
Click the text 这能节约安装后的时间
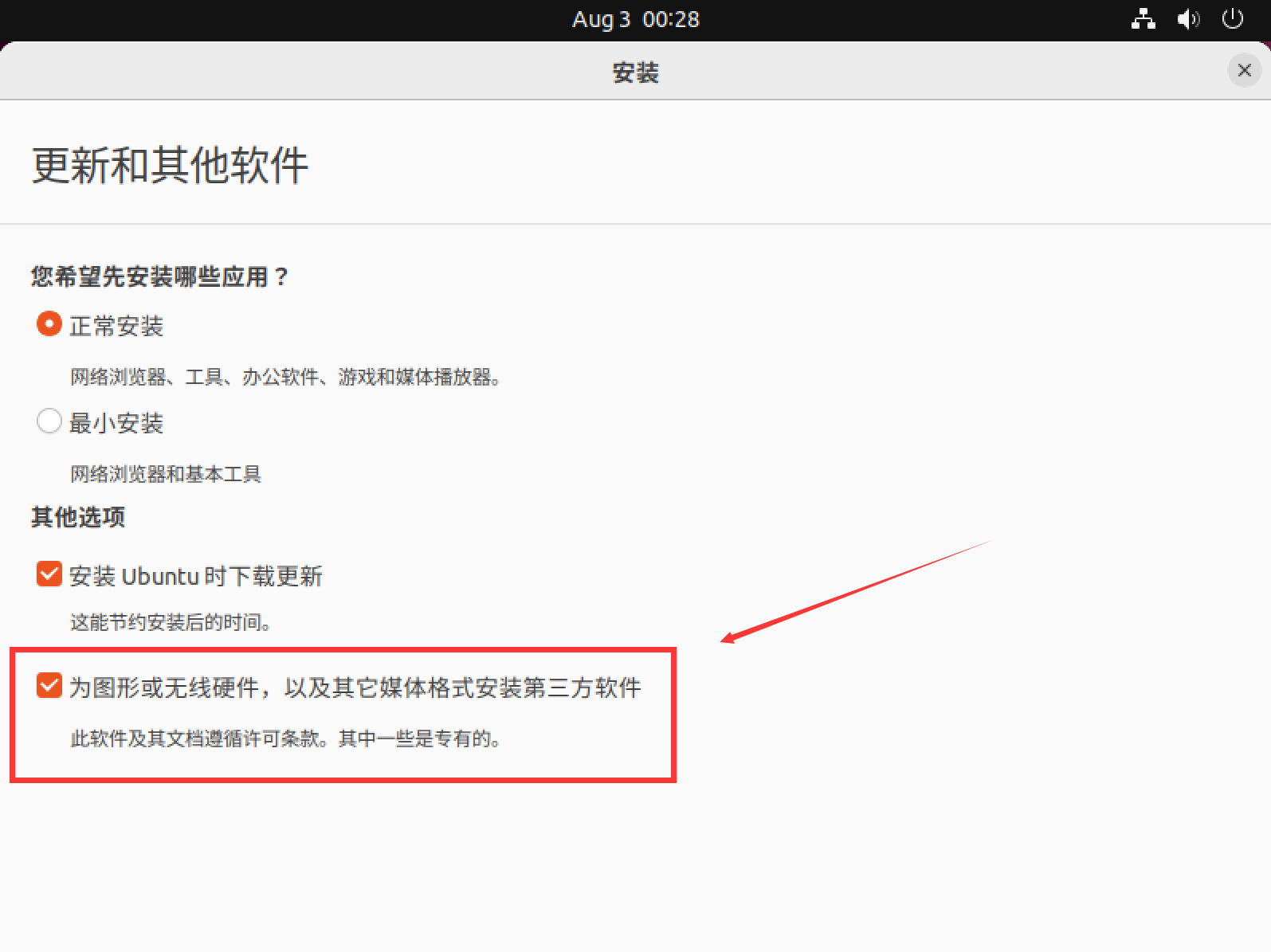coord(170,622)
